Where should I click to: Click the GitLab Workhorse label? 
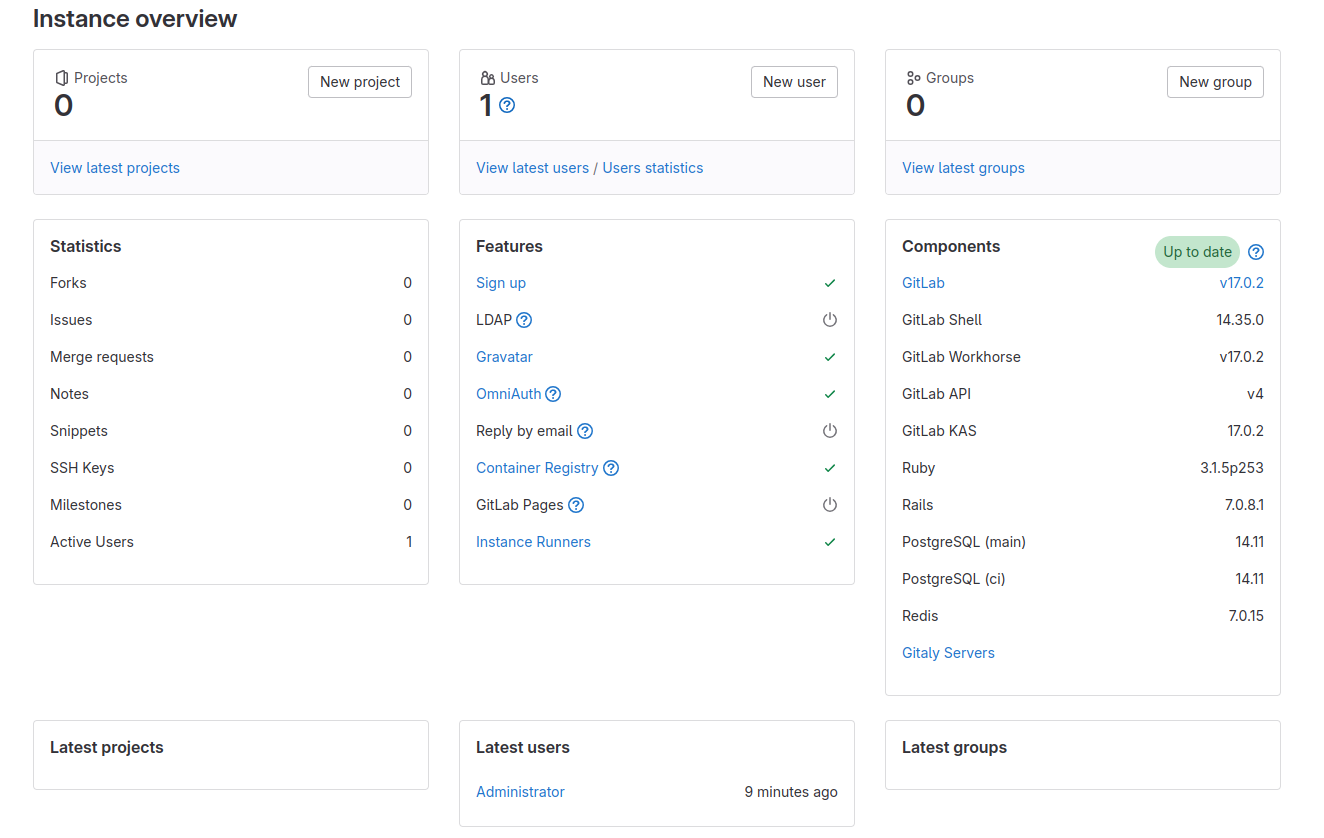pos(961,357)
